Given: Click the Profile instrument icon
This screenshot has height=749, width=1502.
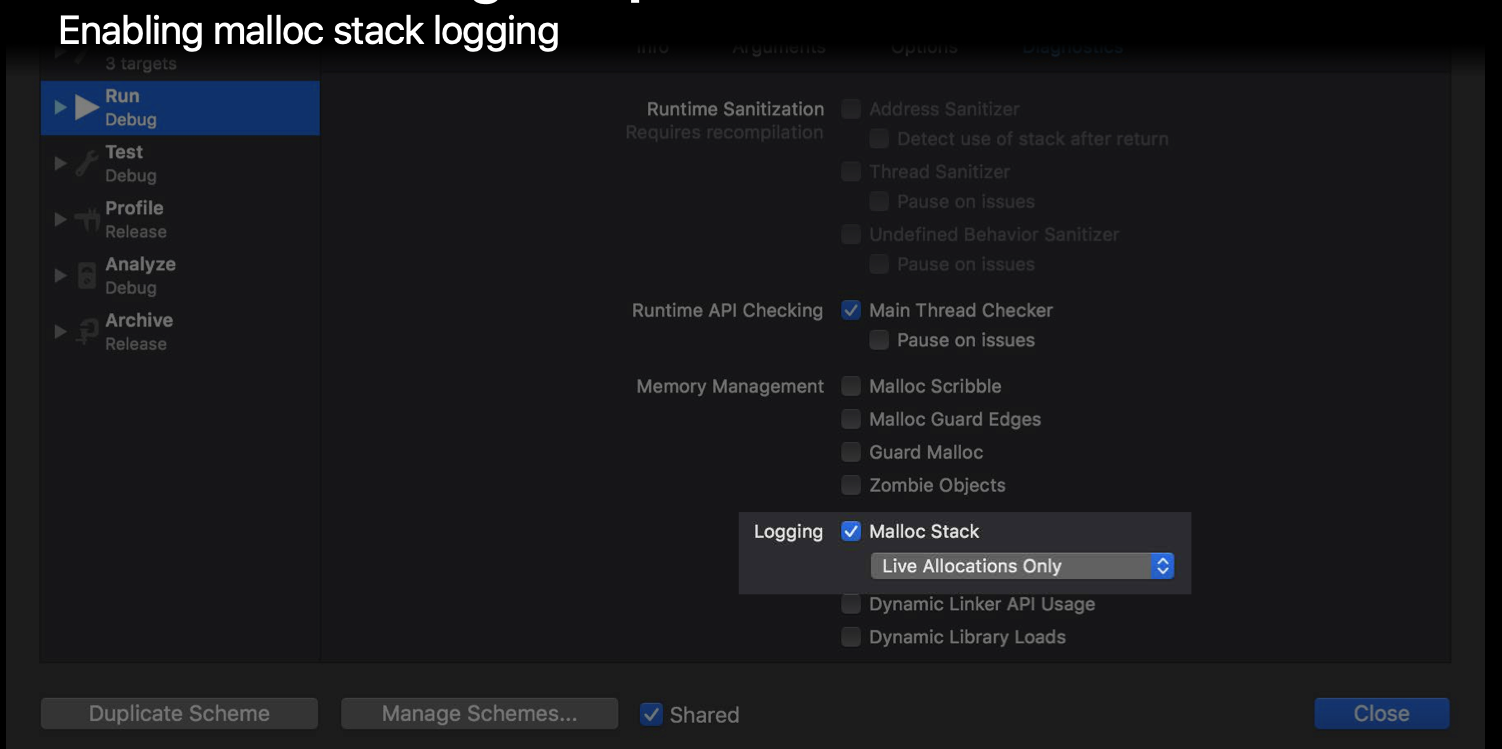Looking at the screenshot, I should click(87, 220).
